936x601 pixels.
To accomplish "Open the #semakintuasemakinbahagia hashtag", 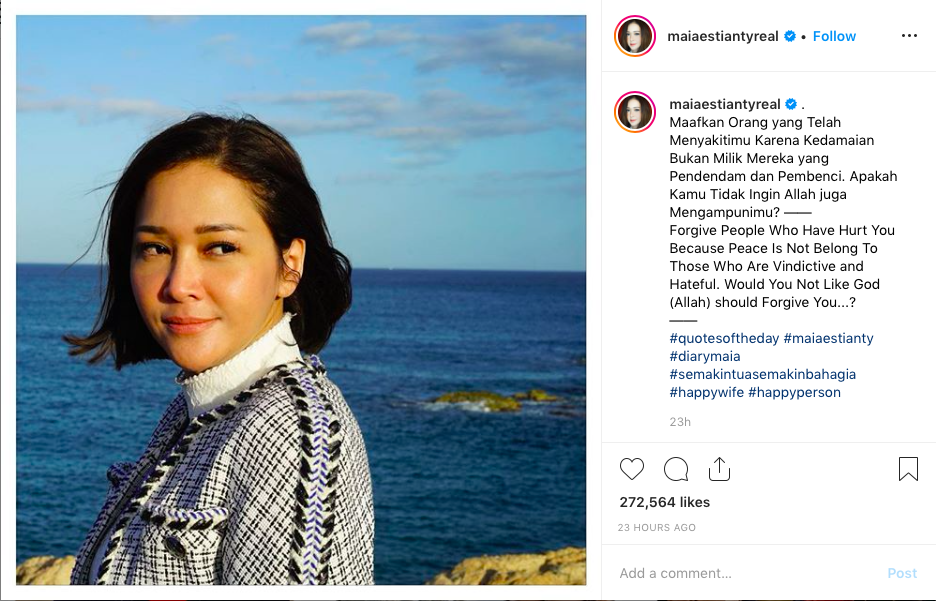I will pyautogui.click(x=762, y=374).
